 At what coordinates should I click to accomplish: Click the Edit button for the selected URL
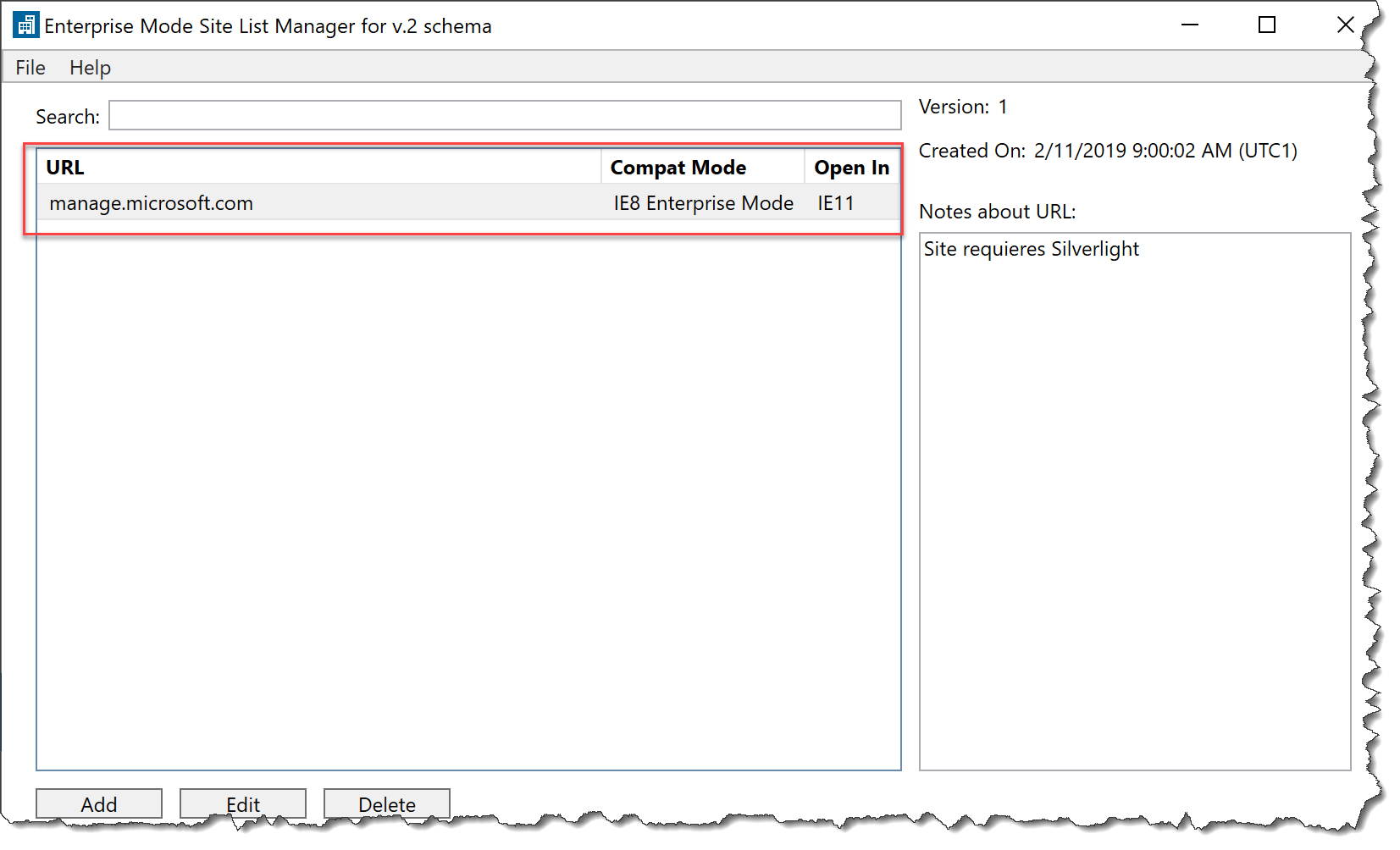point(242,803)
